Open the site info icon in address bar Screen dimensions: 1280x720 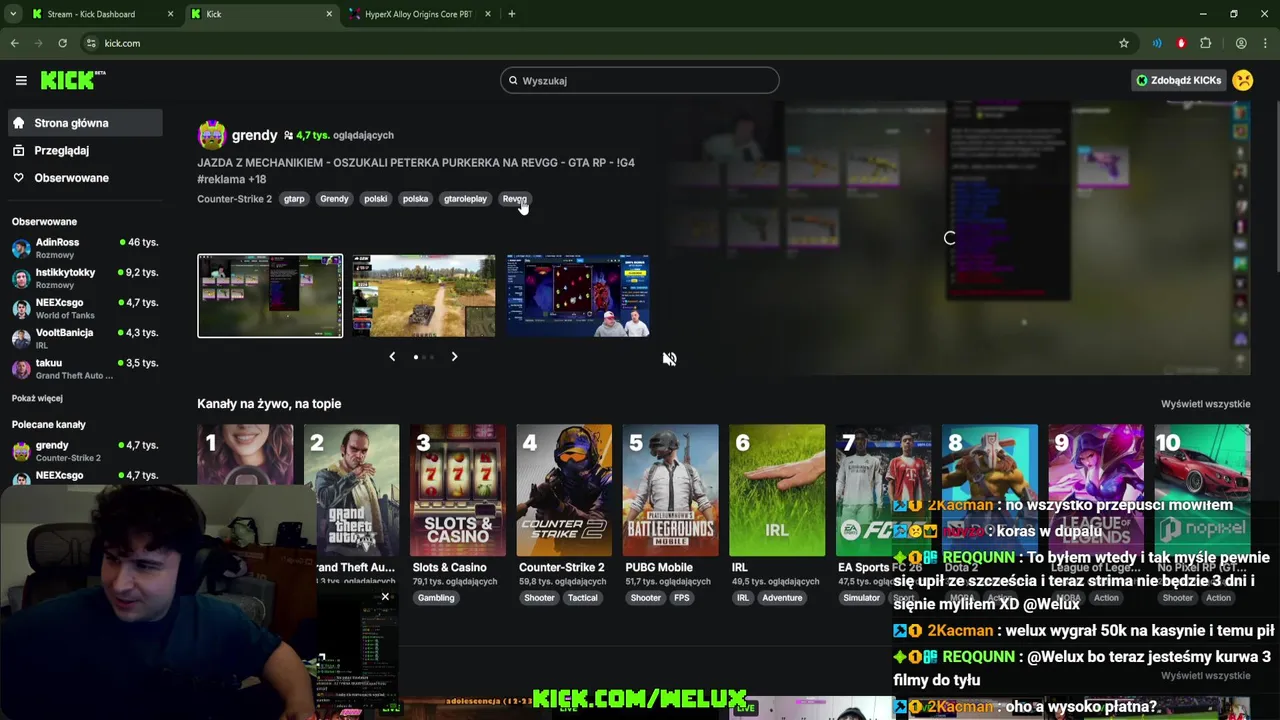[x=91, y=43]
